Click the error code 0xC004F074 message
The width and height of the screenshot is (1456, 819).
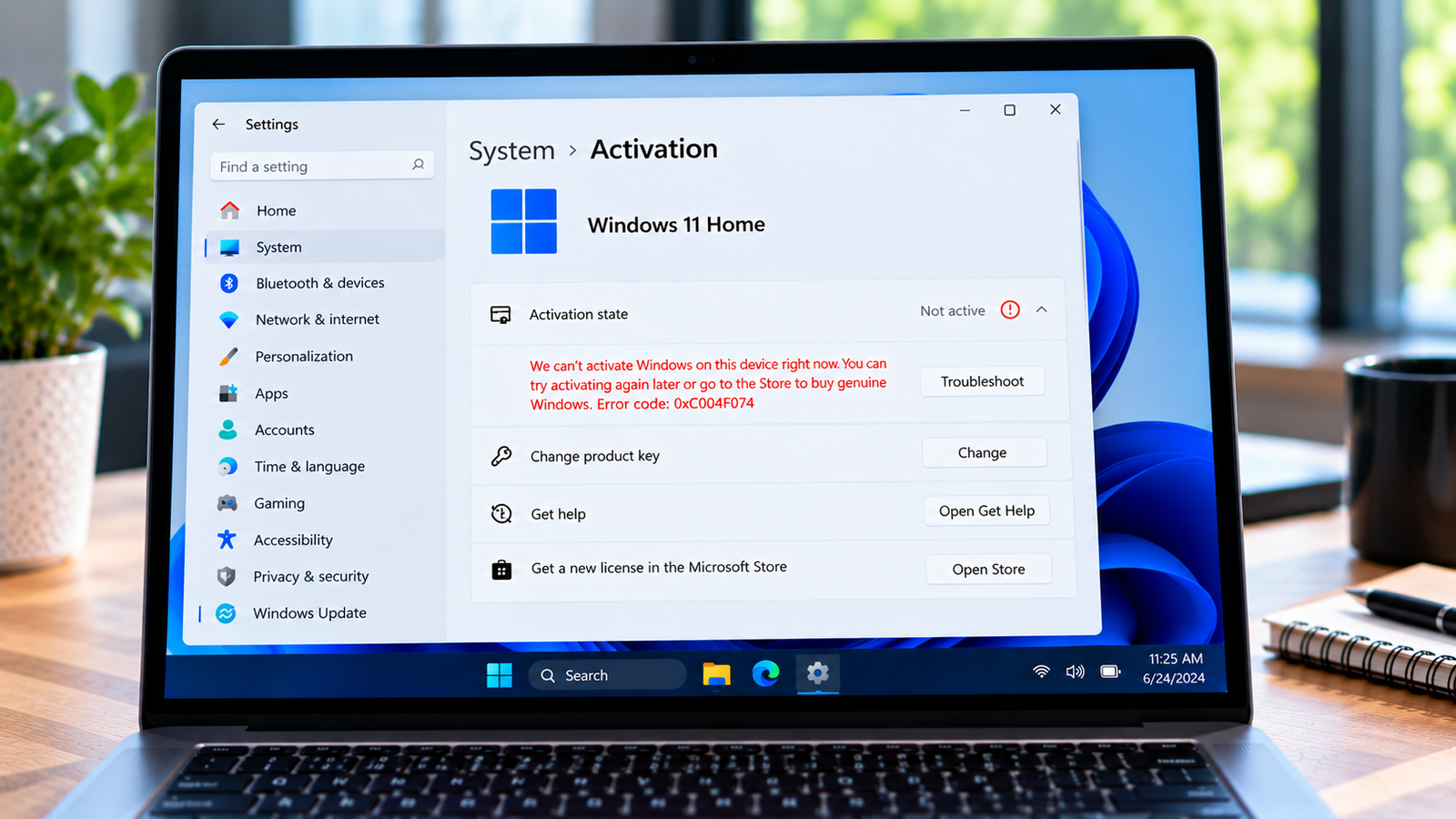click(708, 384)
